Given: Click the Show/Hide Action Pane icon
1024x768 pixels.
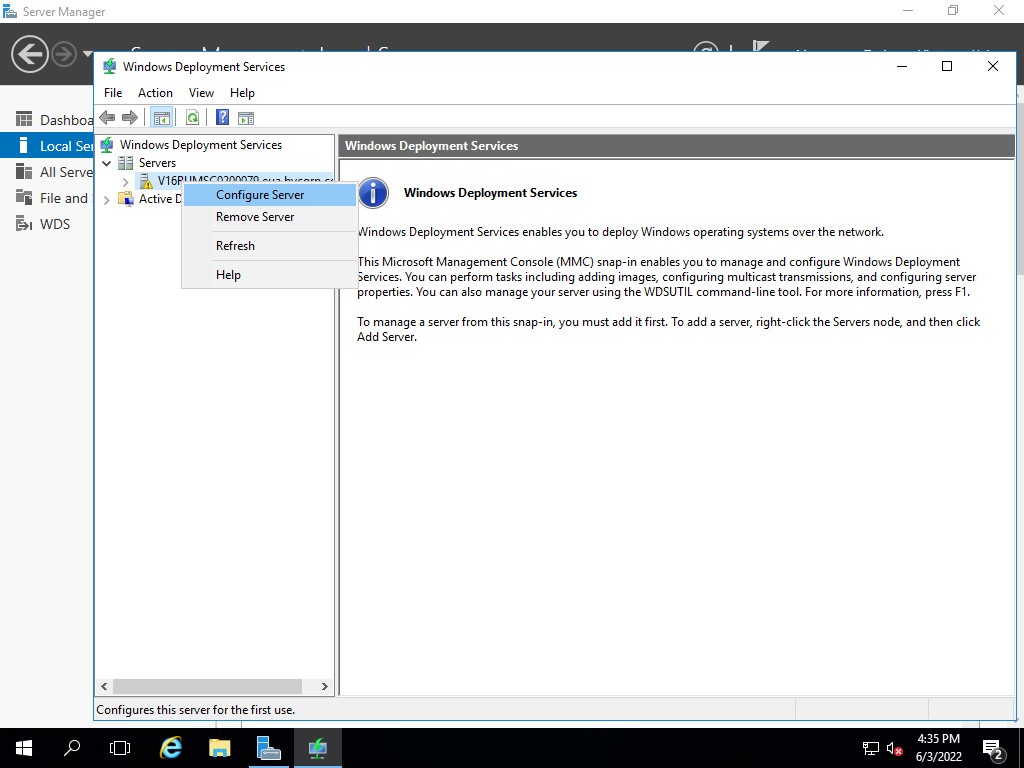Looking at the screenshot, I should point(246,118).
